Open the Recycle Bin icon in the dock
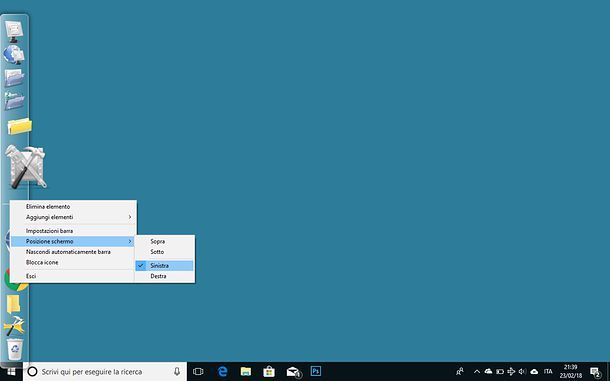The width and height of the screenshot is (610, 381). point(15,349)
